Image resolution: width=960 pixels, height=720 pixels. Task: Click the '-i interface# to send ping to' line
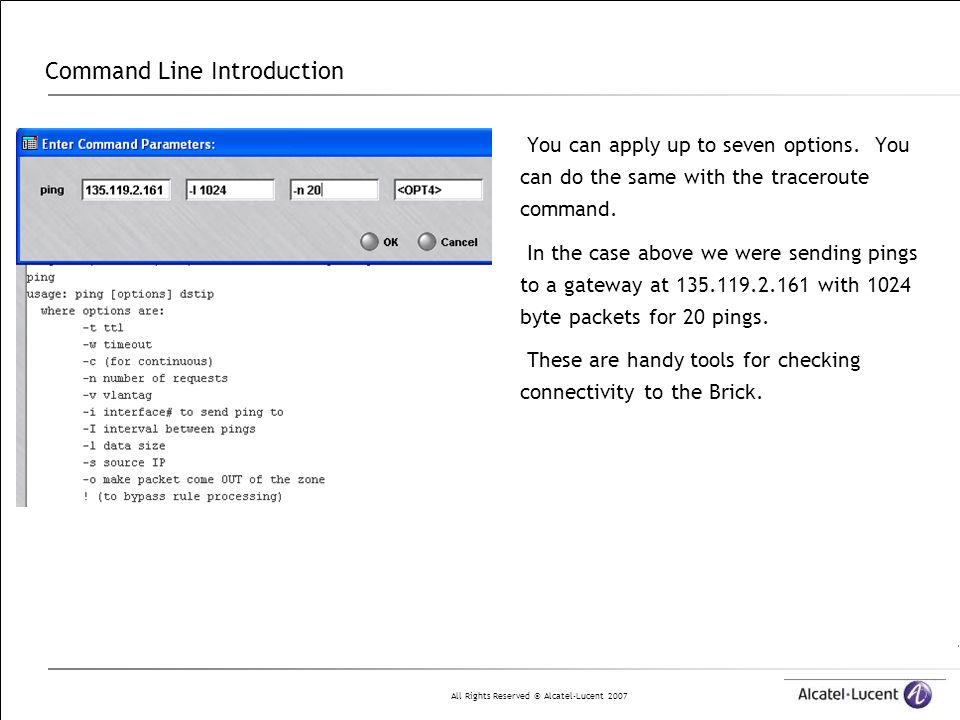coord(183,412)
